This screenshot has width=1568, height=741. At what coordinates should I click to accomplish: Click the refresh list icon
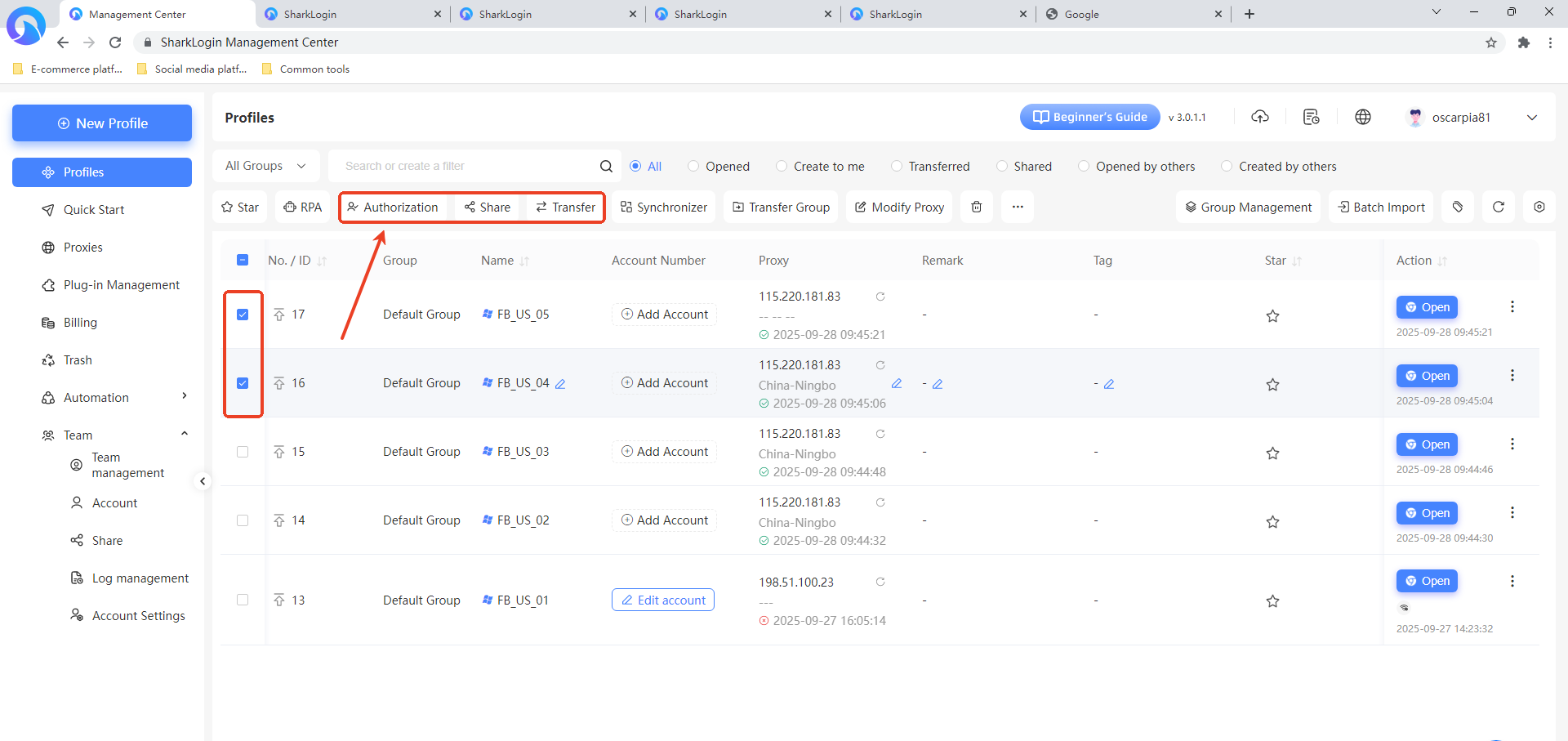click(1498, 208)
